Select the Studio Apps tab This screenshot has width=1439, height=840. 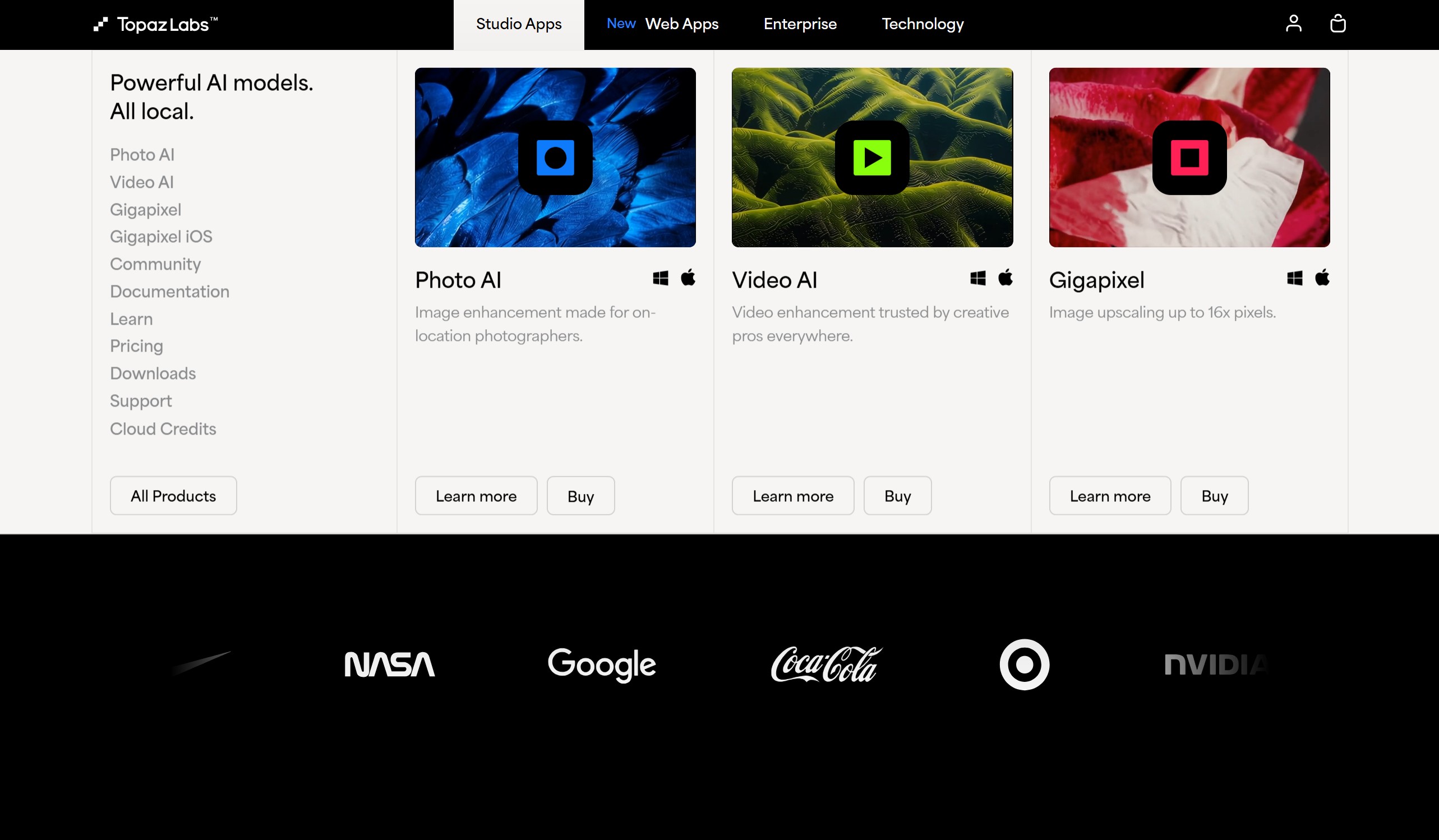pyautogui.click(x=519, y=25)
